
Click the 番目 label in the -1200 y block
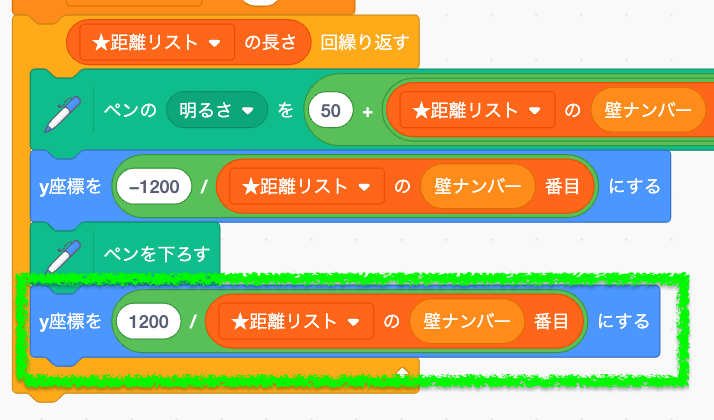[x=562, y=187]
